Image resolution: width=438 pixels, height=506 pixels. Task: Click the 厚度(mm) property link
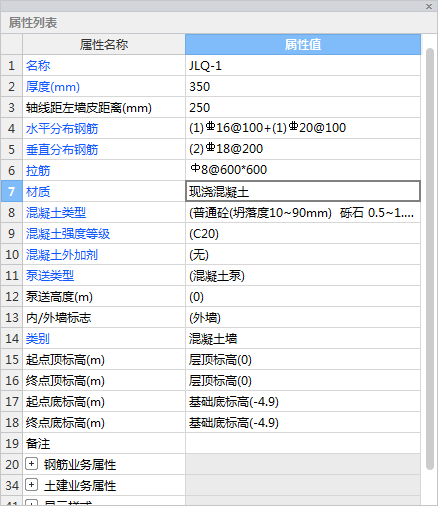53,87
